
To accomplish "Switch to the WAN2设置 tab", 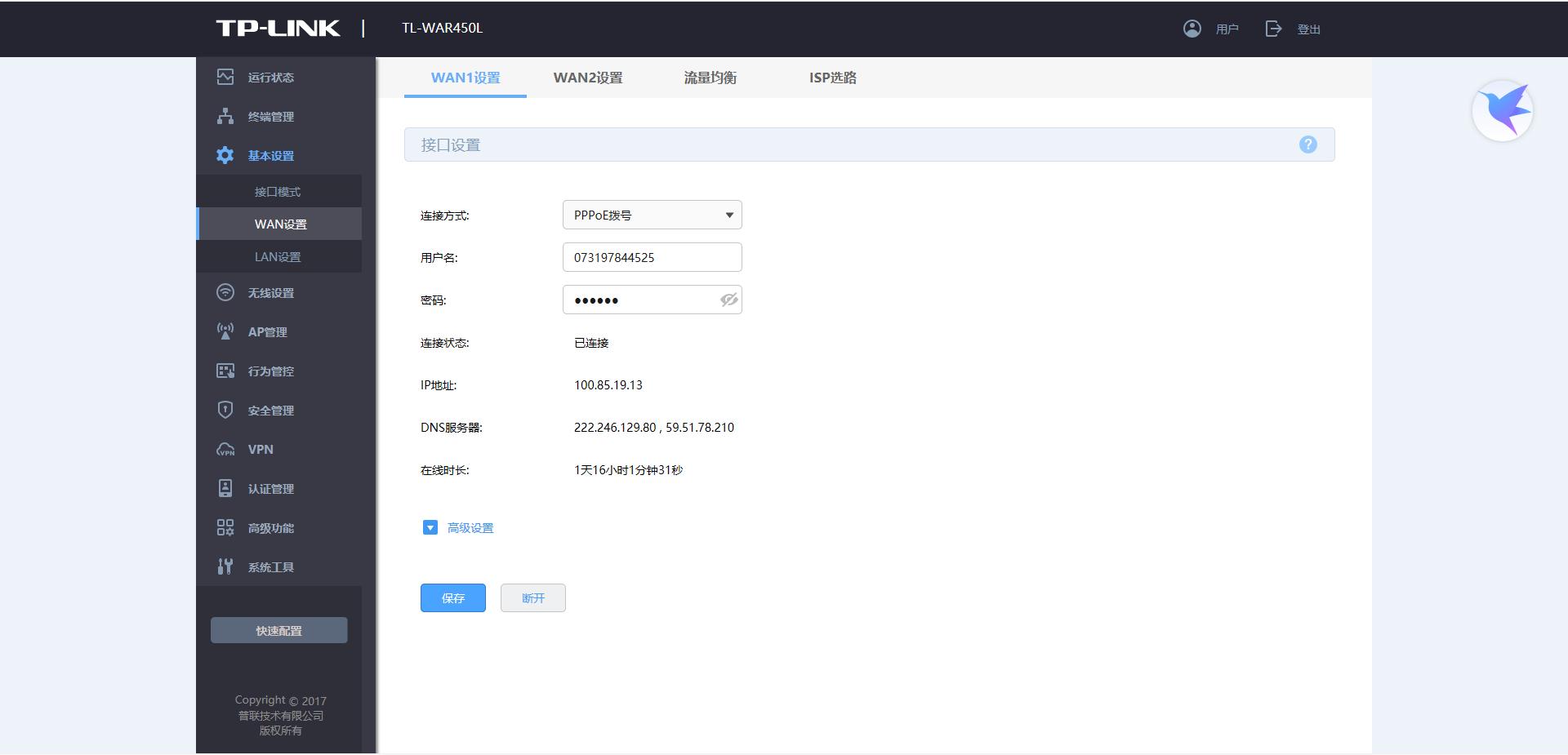I will click(588, 78).
